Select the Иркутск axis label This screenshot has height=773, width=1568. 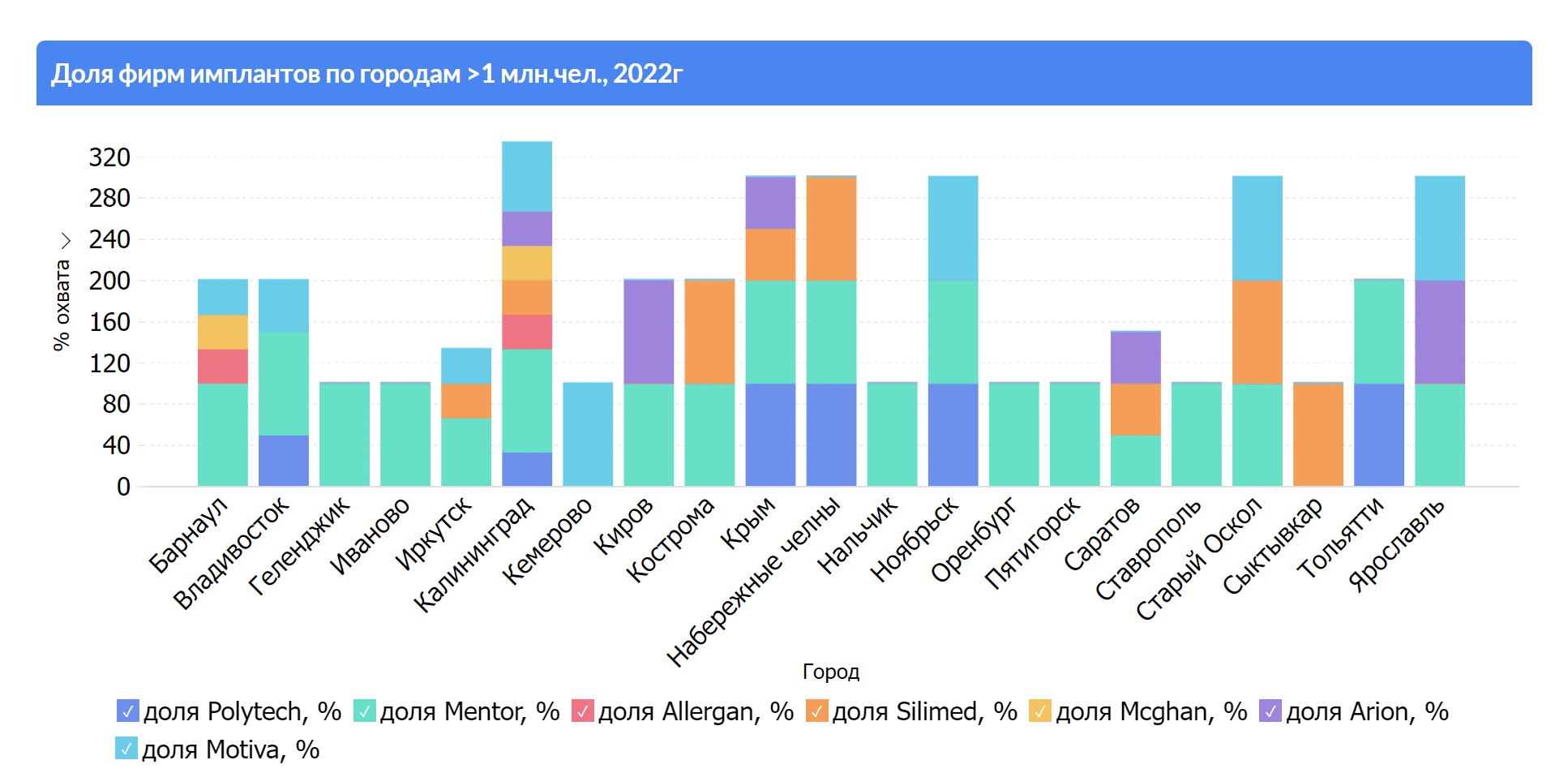[434, 534]
